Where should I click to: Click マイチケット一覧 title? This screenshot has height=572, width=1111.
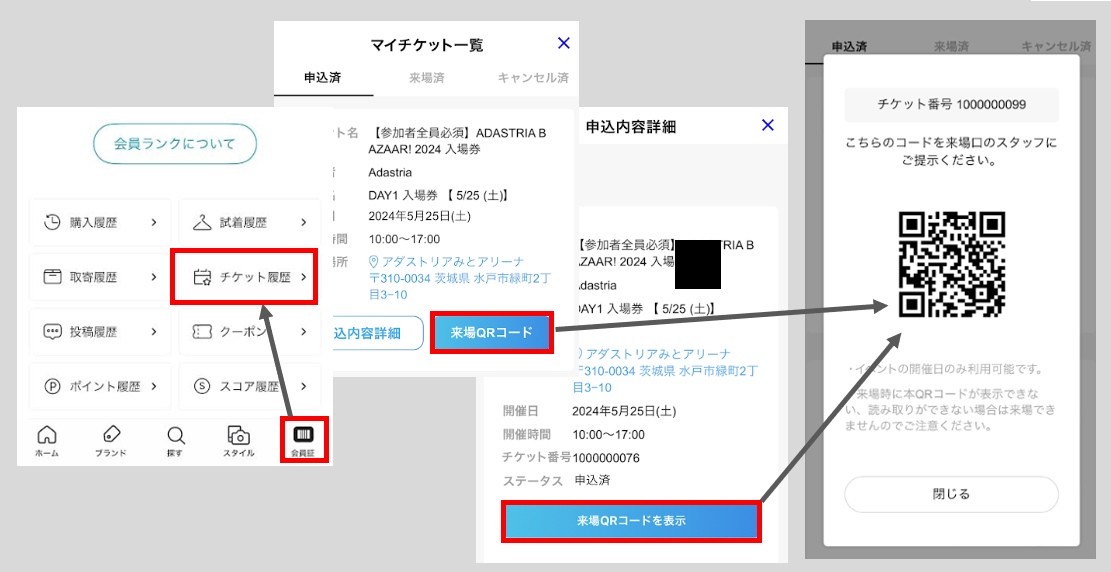pyautogui.click(x=427, y=45)
